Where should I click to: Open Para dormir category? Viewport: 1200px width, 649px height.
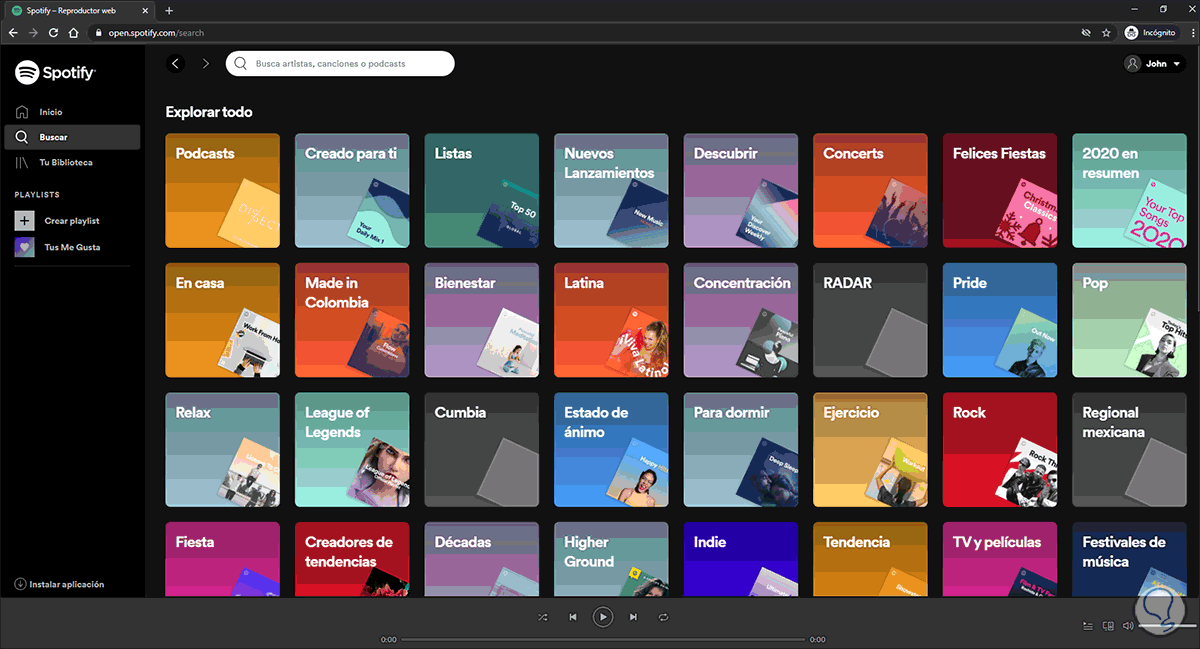pos(741,449)
